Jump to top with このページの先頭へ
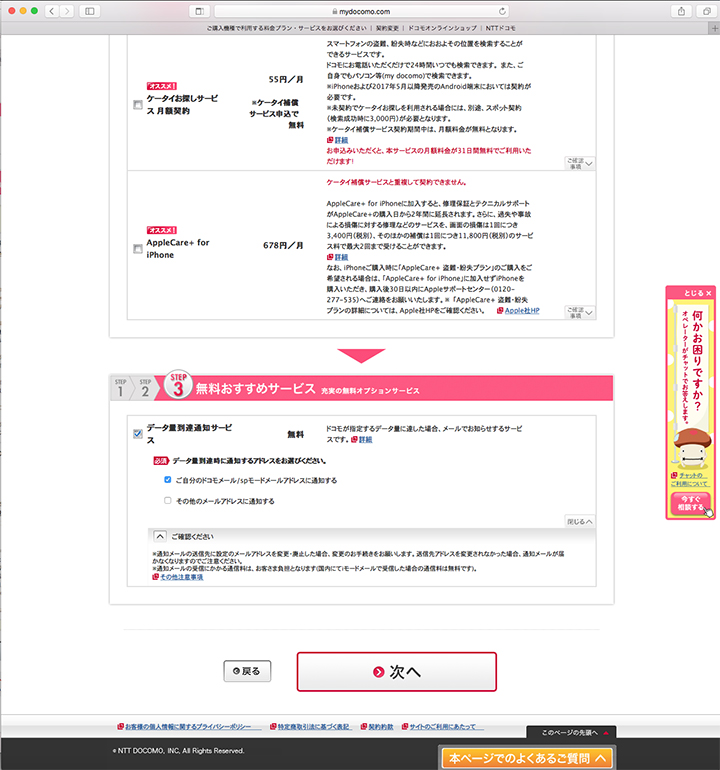720x770 pixels. pos(571,732)
